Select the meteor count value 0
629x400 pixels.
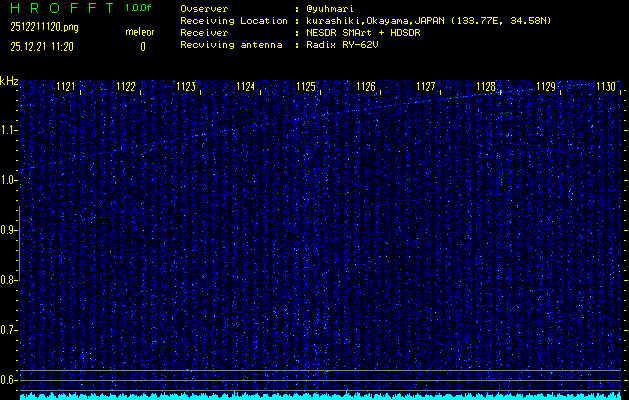[x=142, y=46]
